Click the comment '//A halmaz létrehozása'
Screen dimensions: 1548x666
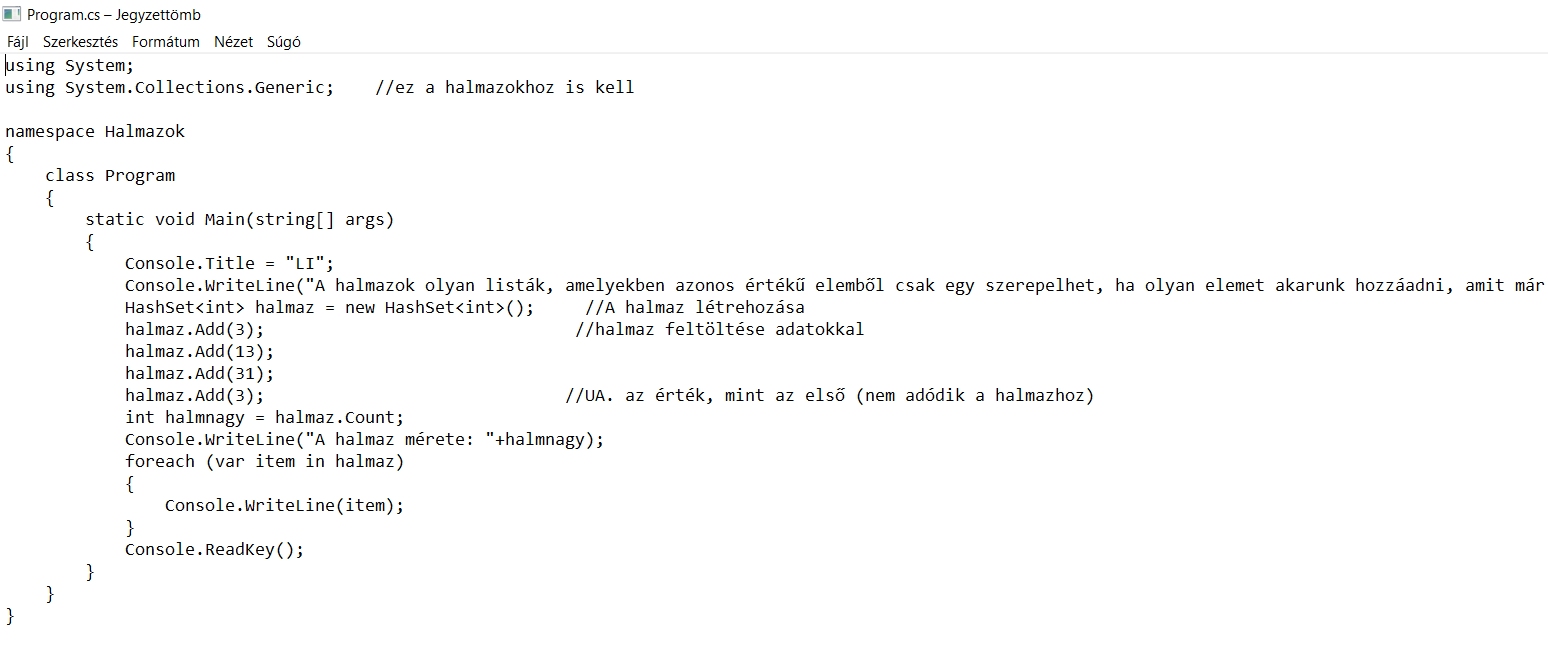pyautogui.click(x=695, y=308)
